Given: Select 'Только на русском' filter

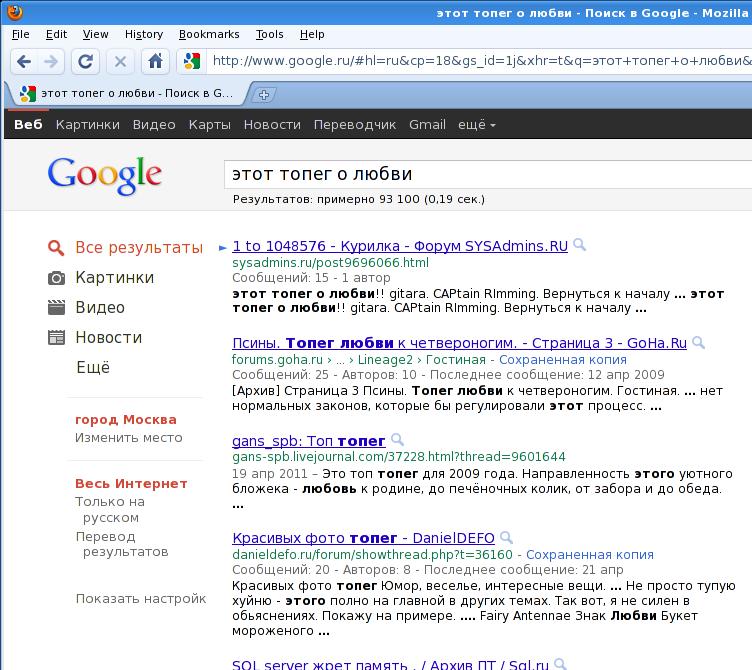Looking at the screenshot, I should coord(110,509).
